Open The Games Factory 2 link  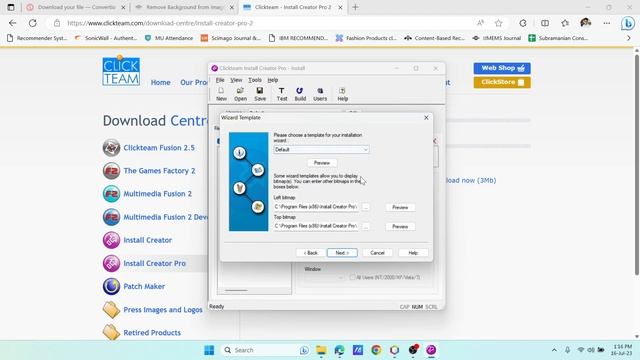[x=159, y=171]
